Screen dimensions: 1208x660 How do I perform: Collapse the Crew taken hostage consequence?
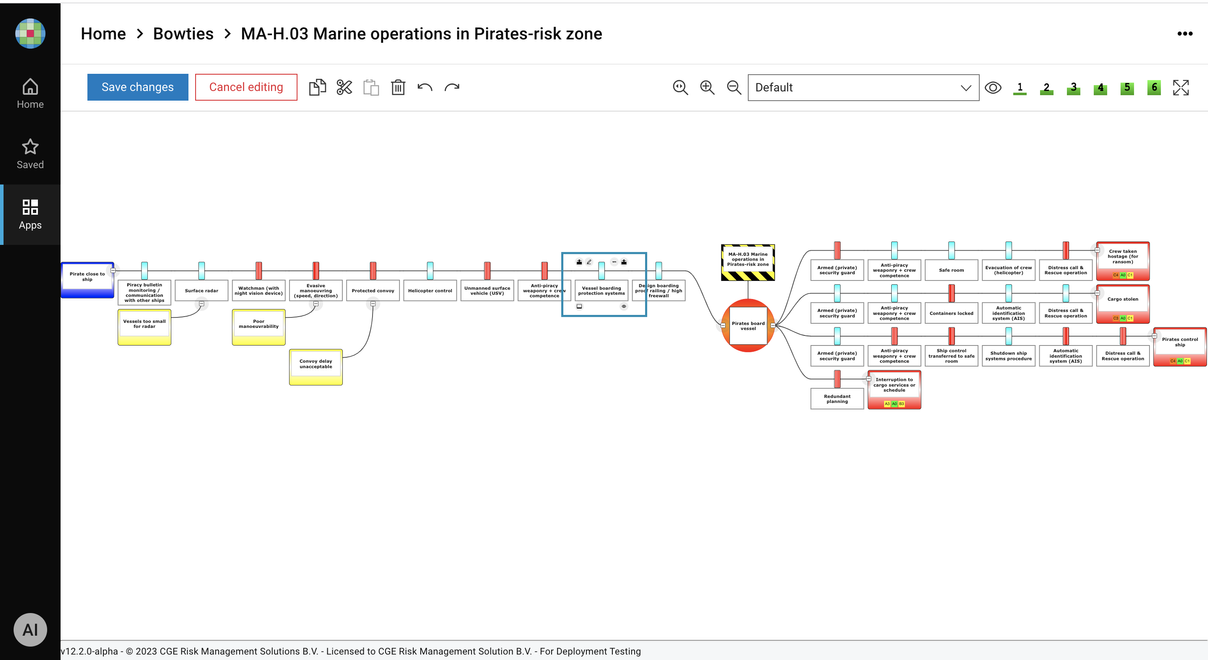click(1097, 252)
